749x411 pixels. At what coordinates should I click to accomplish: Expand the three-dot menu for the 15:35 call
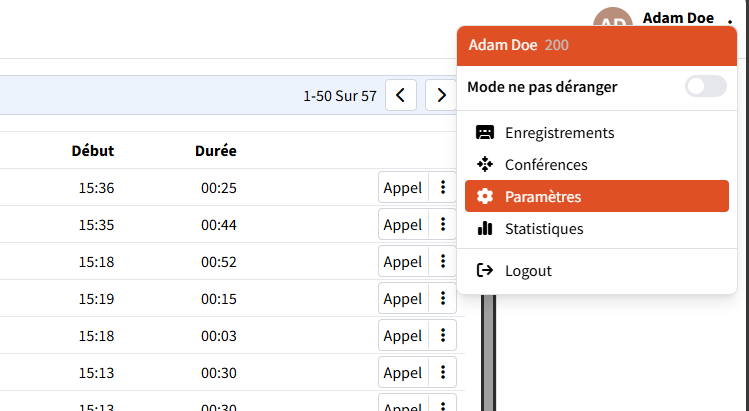[x=442, y=225]
